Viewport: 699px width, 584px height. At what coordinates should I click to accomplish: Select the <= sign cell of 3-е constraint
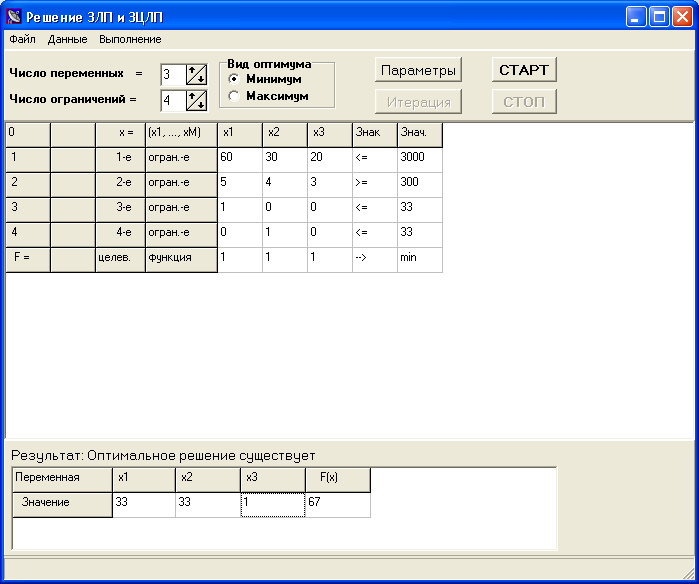point(375,210)
